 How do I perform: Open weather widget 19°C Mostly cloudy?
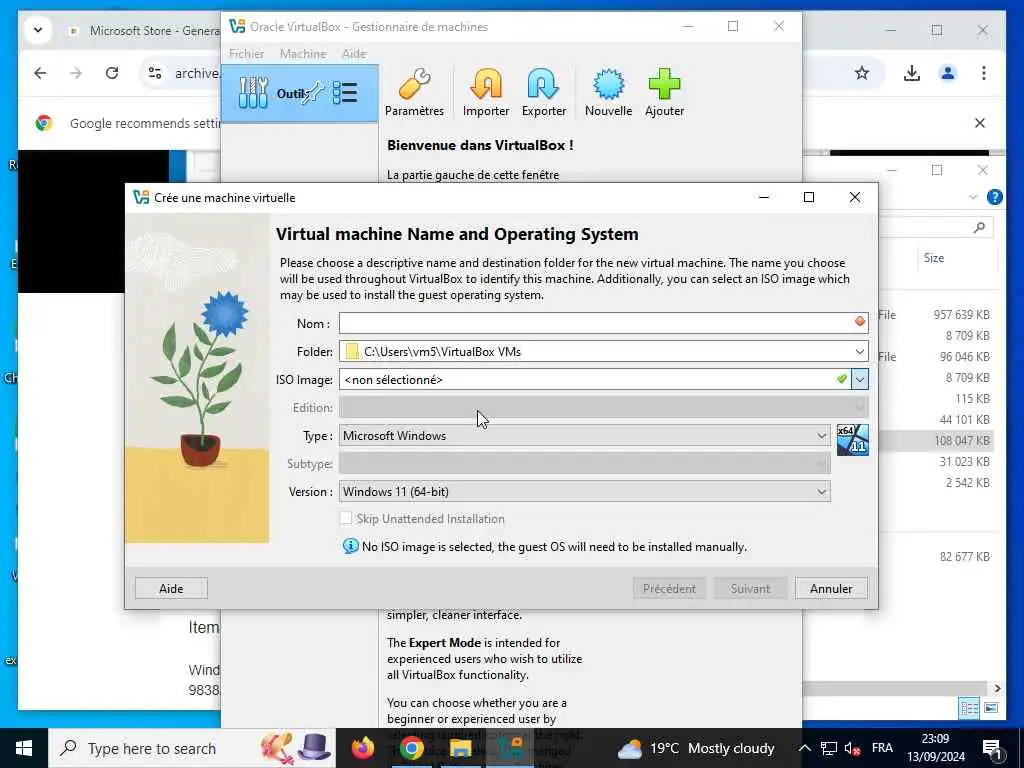click(696, 748)
